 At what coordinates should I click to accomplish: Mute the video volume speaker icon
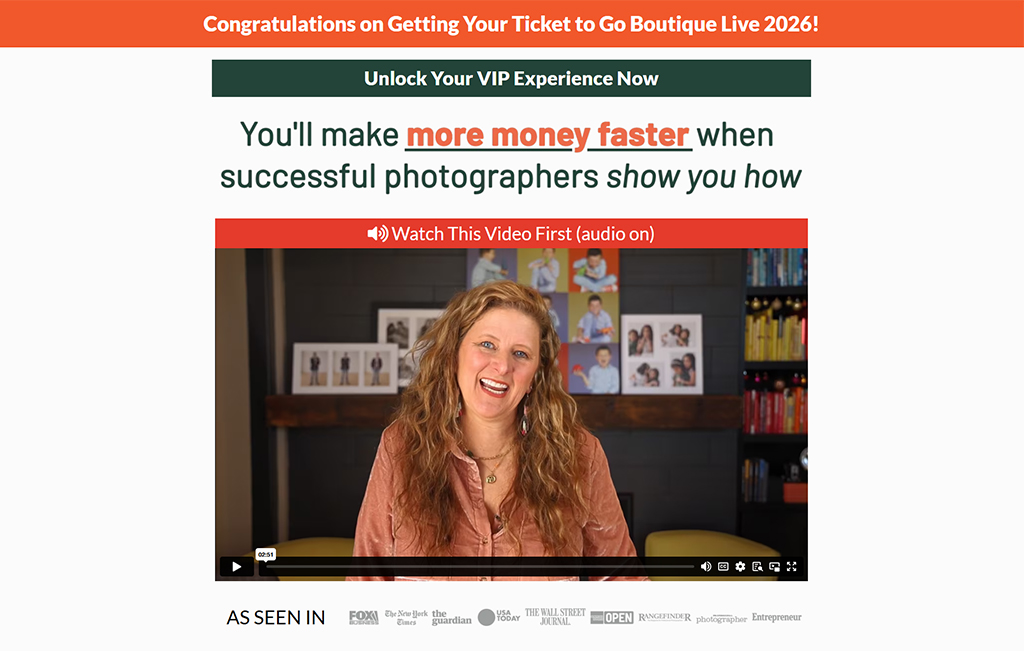pos(706,566)
